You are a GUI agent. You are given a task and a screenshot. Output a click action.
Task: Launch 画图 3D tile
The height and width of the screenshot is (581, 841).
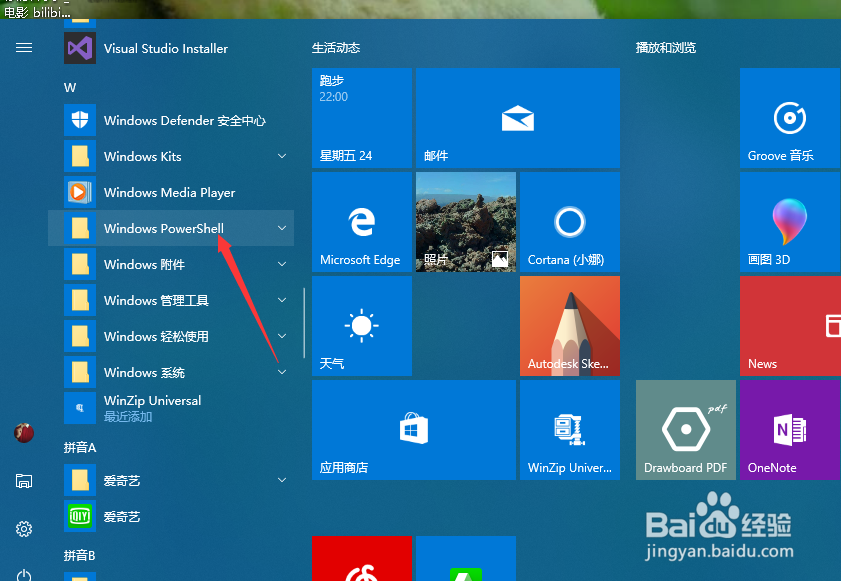(x=790, y=222)
